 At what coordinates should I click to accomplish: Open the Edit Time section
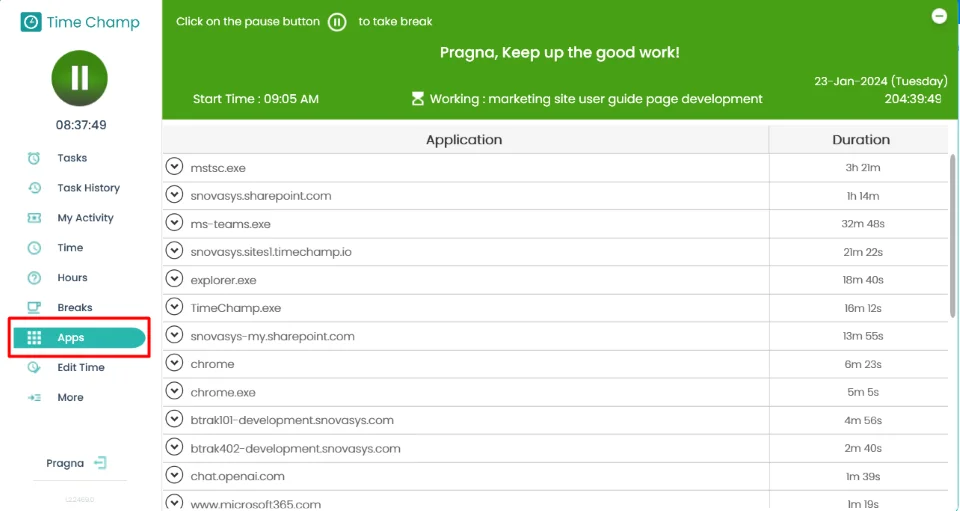[x=80, y=367]
